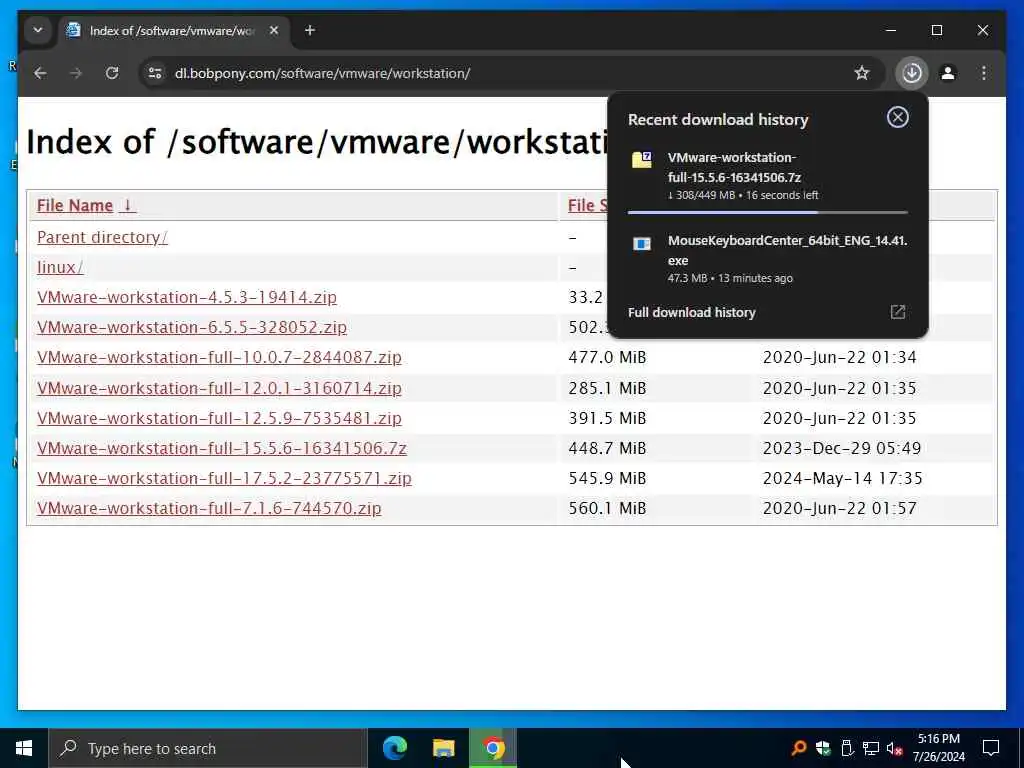Click the 308/449 MB download status text
The image size is (1024, 768).
click(743, 195)
